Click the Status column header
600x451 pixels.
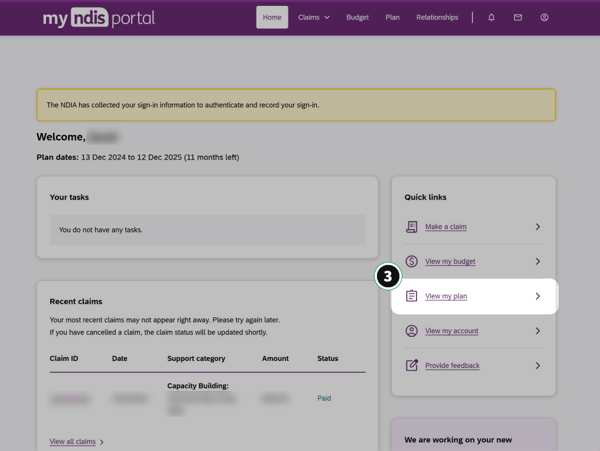coord(328,358)
